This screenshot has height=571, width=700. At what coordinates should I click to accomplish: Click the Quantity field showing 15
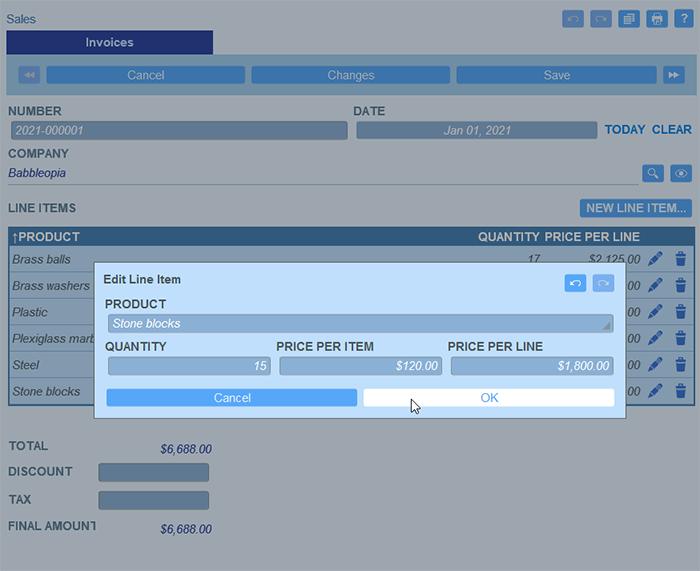pyautogui.click(x=189, y=366)
